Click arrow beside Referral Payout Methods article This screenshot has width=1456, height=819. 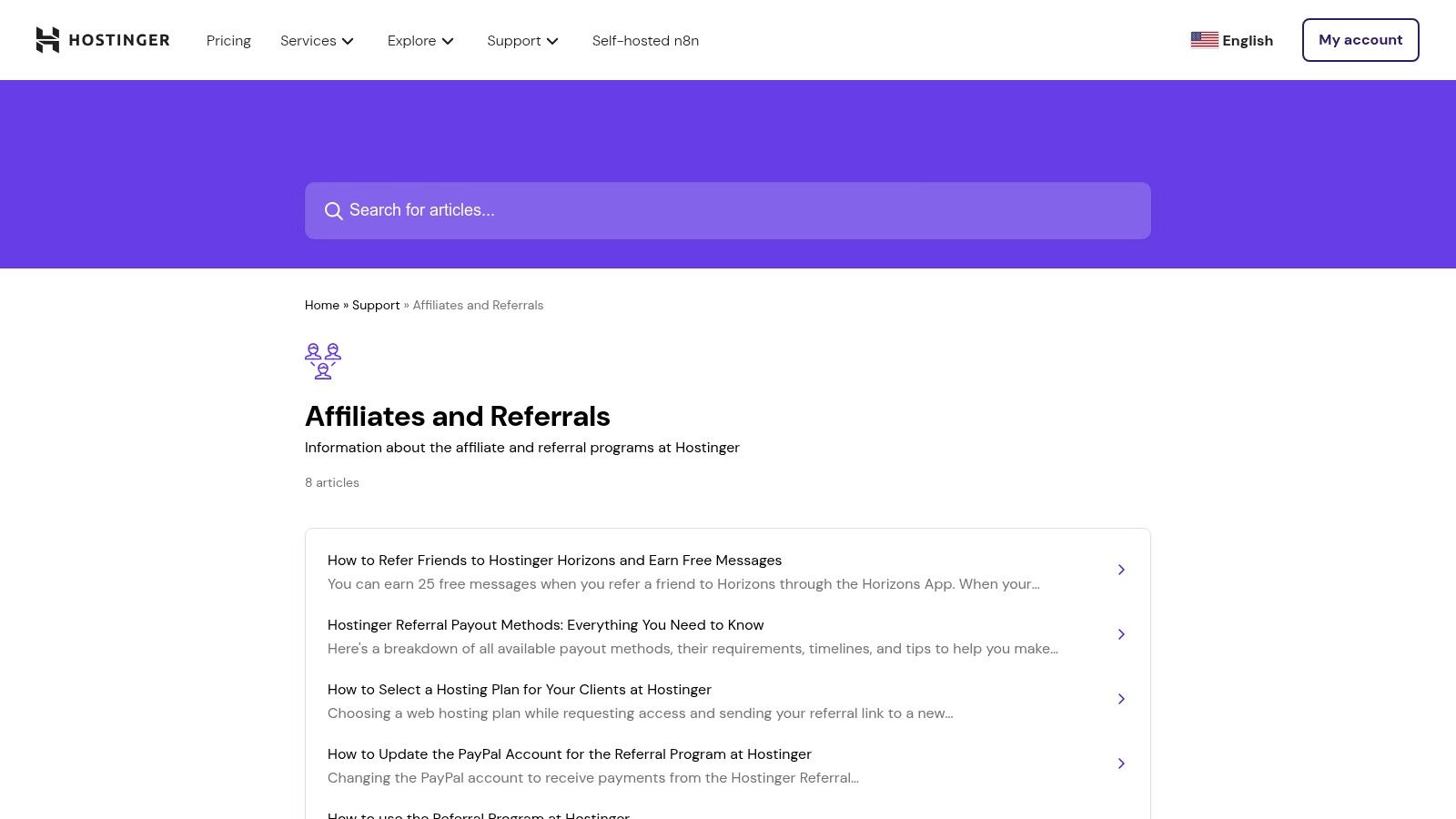point(1121,634)
